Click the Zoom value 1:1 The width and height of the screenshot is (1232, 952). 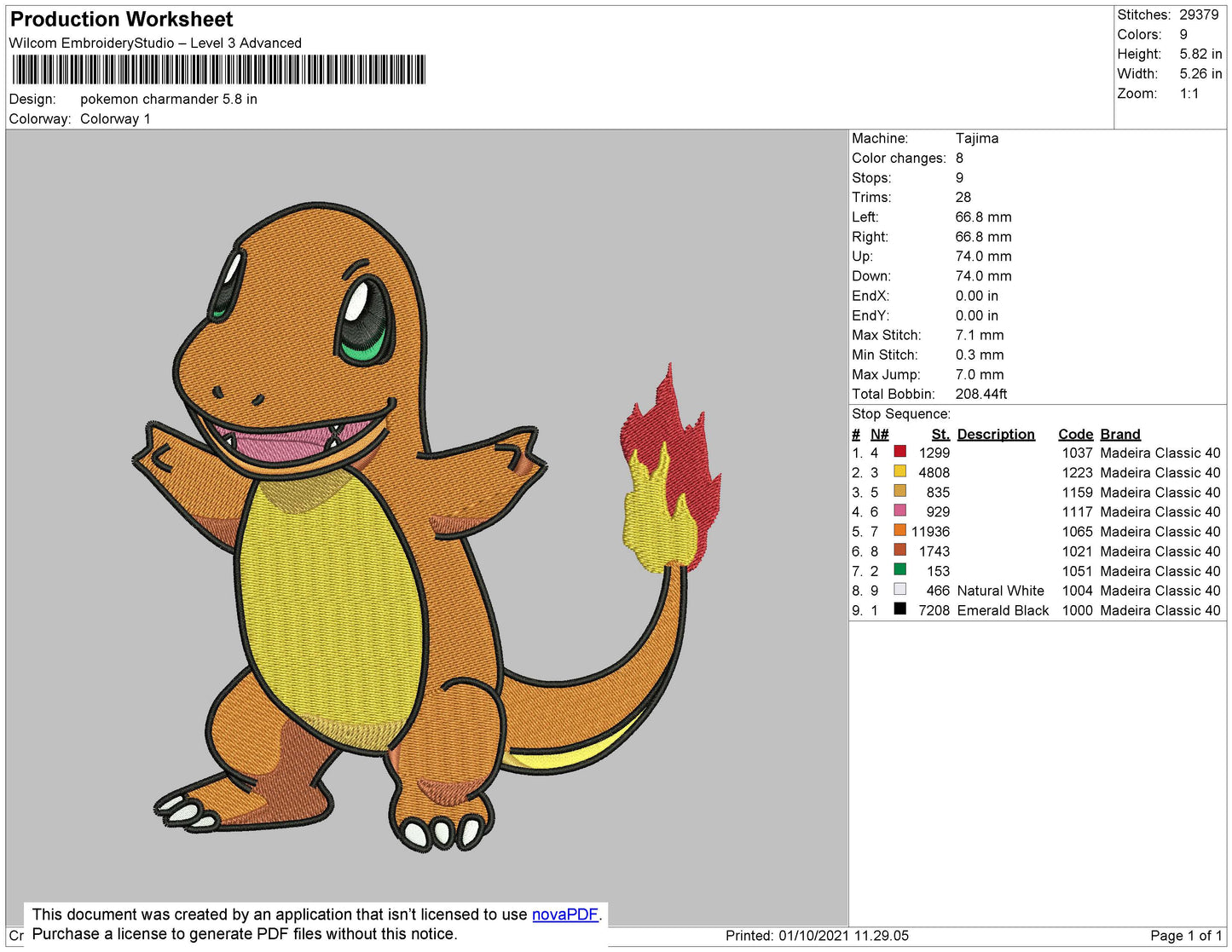[1189, 94]
